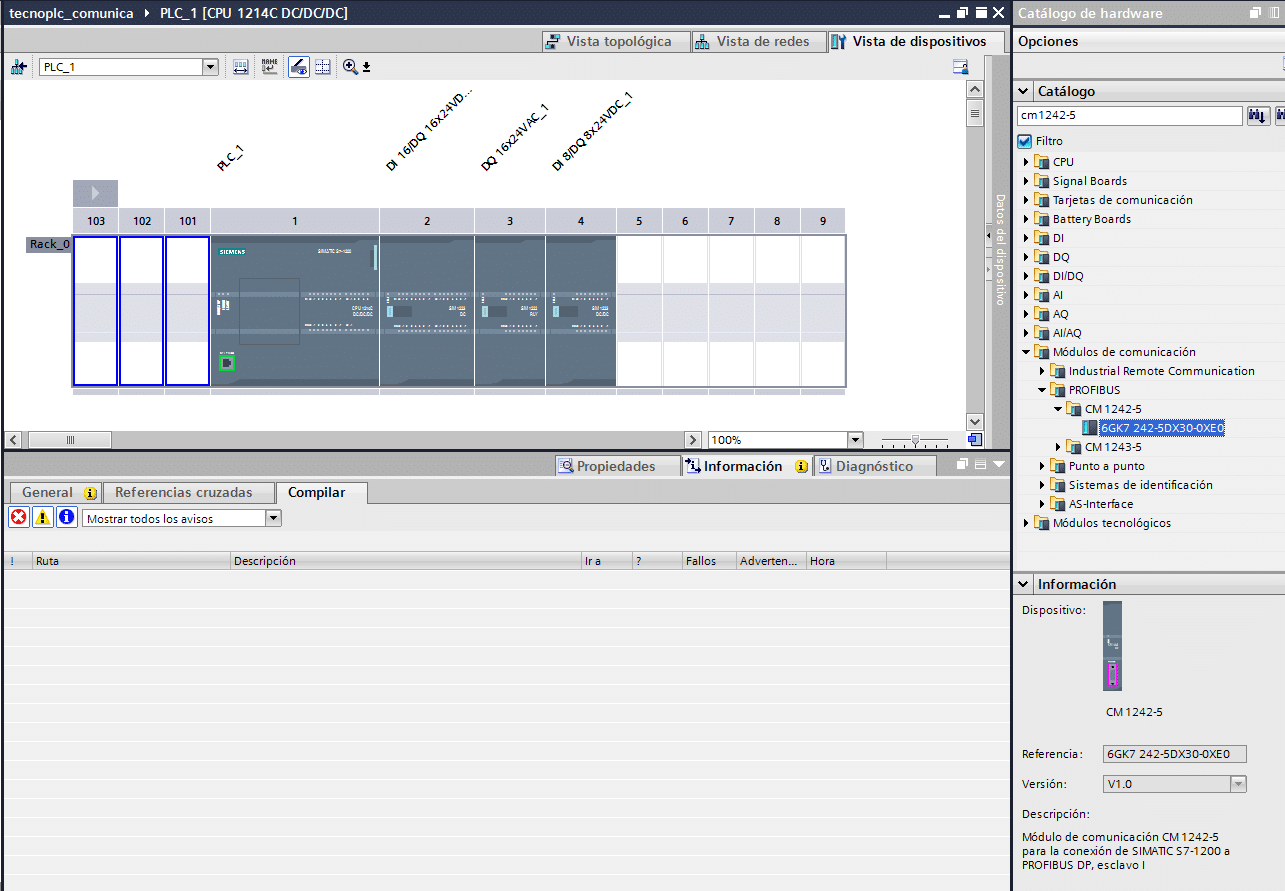Expand Tarjetas de comunicación folder
This screenshot has height=891, width=1285.
pyautogui.click(x=1026, y=200)
